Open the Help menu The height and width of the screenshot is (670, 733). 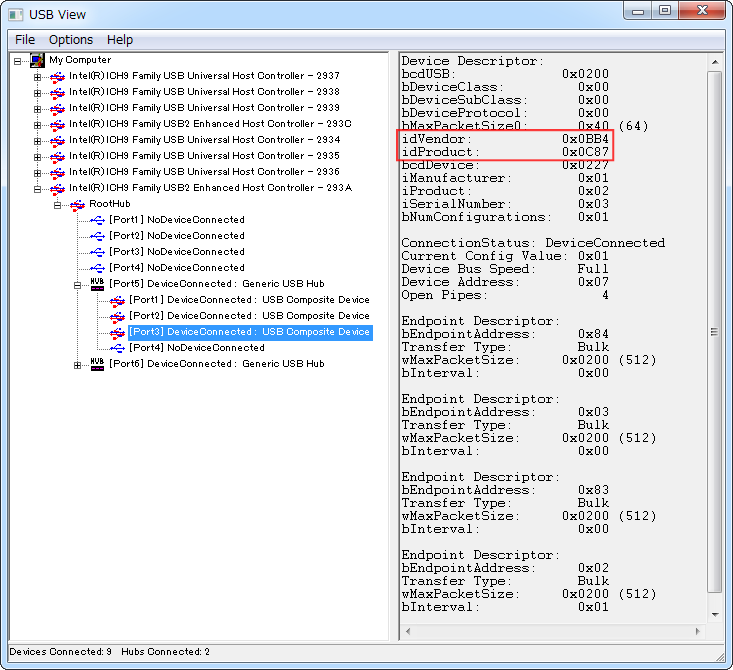tap(120, 40)
